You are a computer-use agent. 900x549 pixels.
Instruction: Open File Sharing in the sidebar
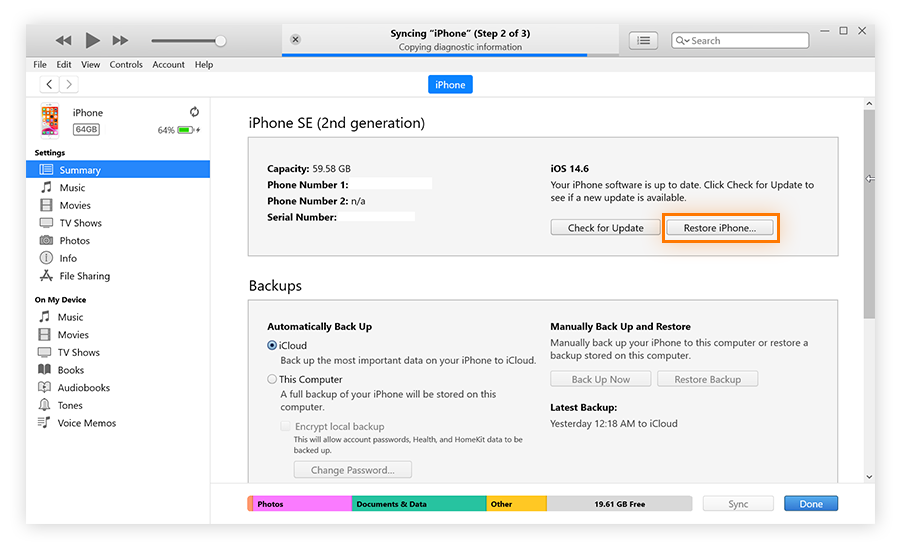tap(84, 276)
